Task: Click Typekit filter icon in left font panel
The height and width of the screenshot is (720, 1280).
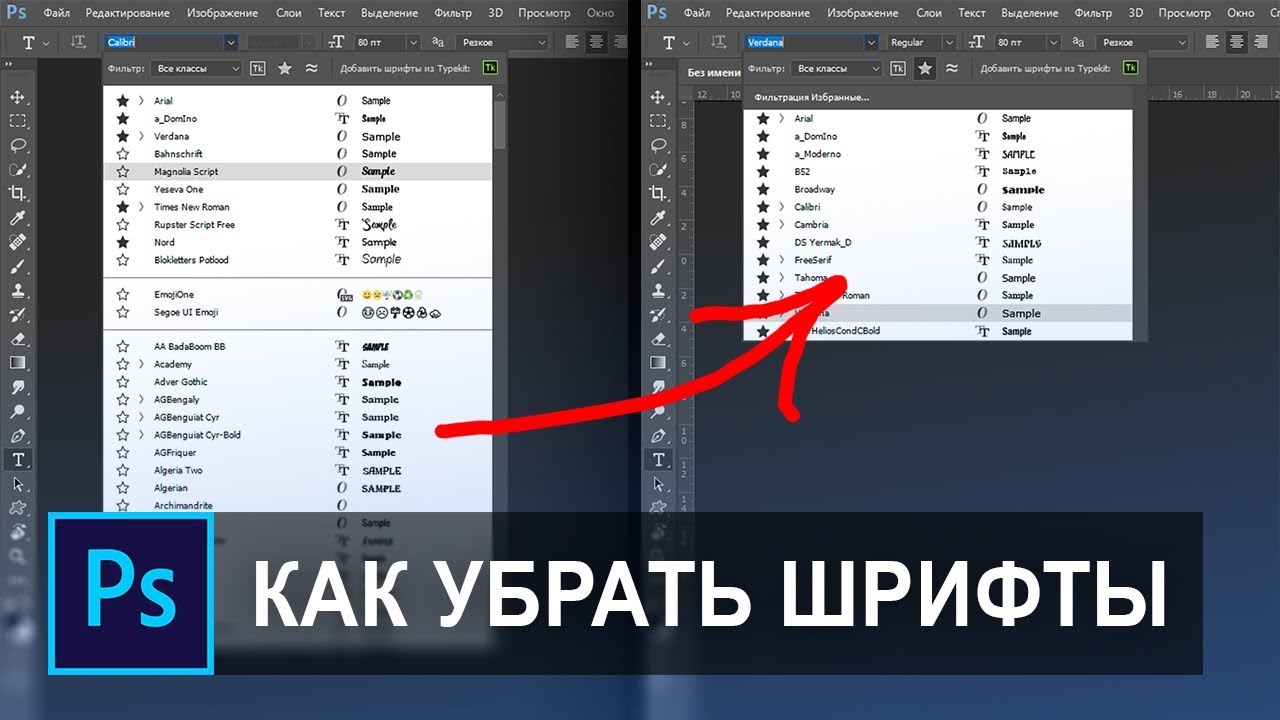Action: pos(258,68)
